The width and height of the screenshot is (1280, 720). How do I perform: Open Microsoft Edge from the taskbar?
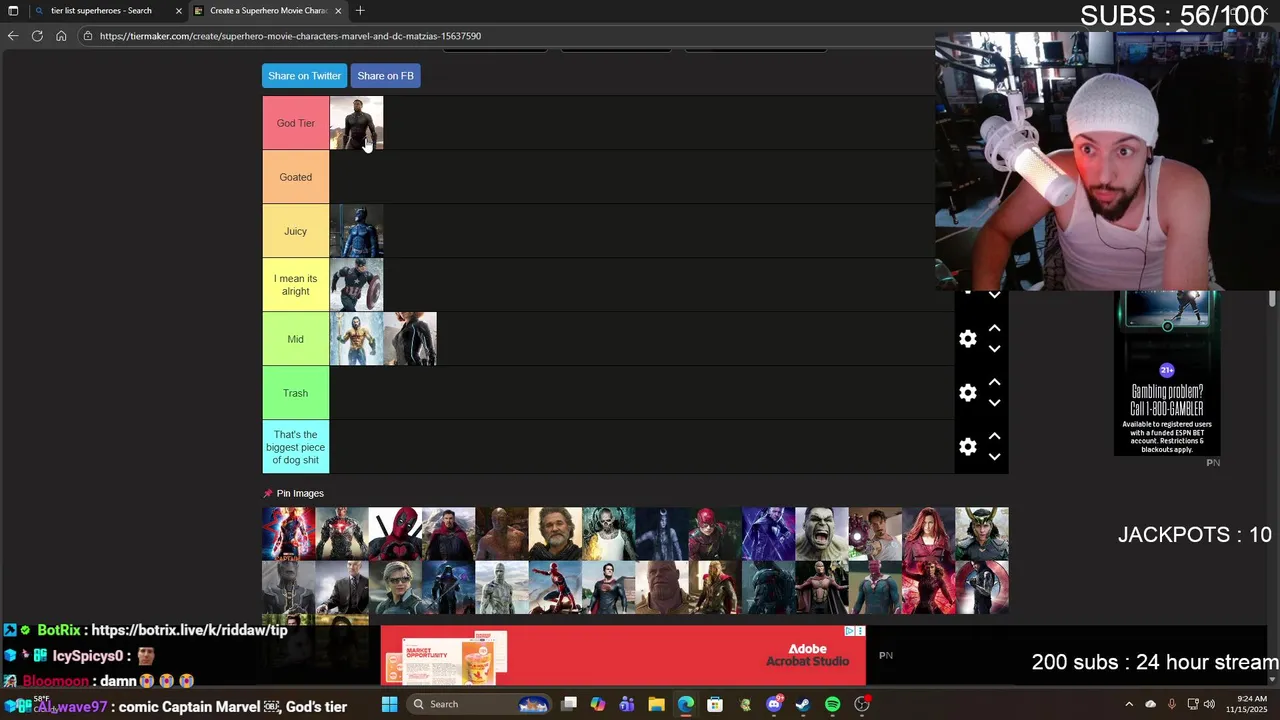[685, 704]
